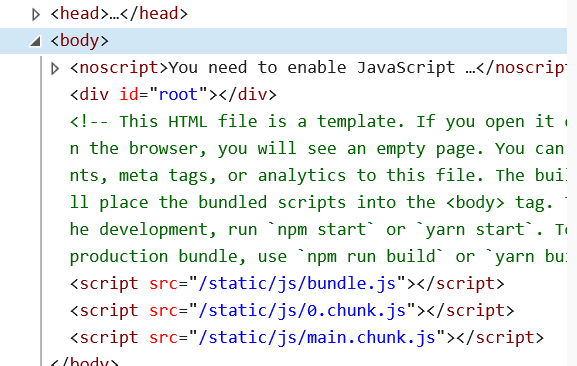Click the comment line starting 'This HTML file is a template'
577x366 pixels.
click(x=318, y=122)
